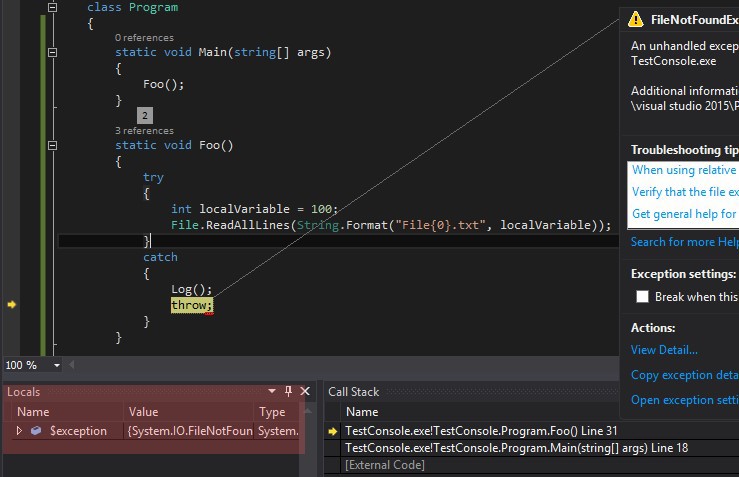Click the $exception object cube icon
Screen dimensions: 739x477
click(x=36, y=430)
